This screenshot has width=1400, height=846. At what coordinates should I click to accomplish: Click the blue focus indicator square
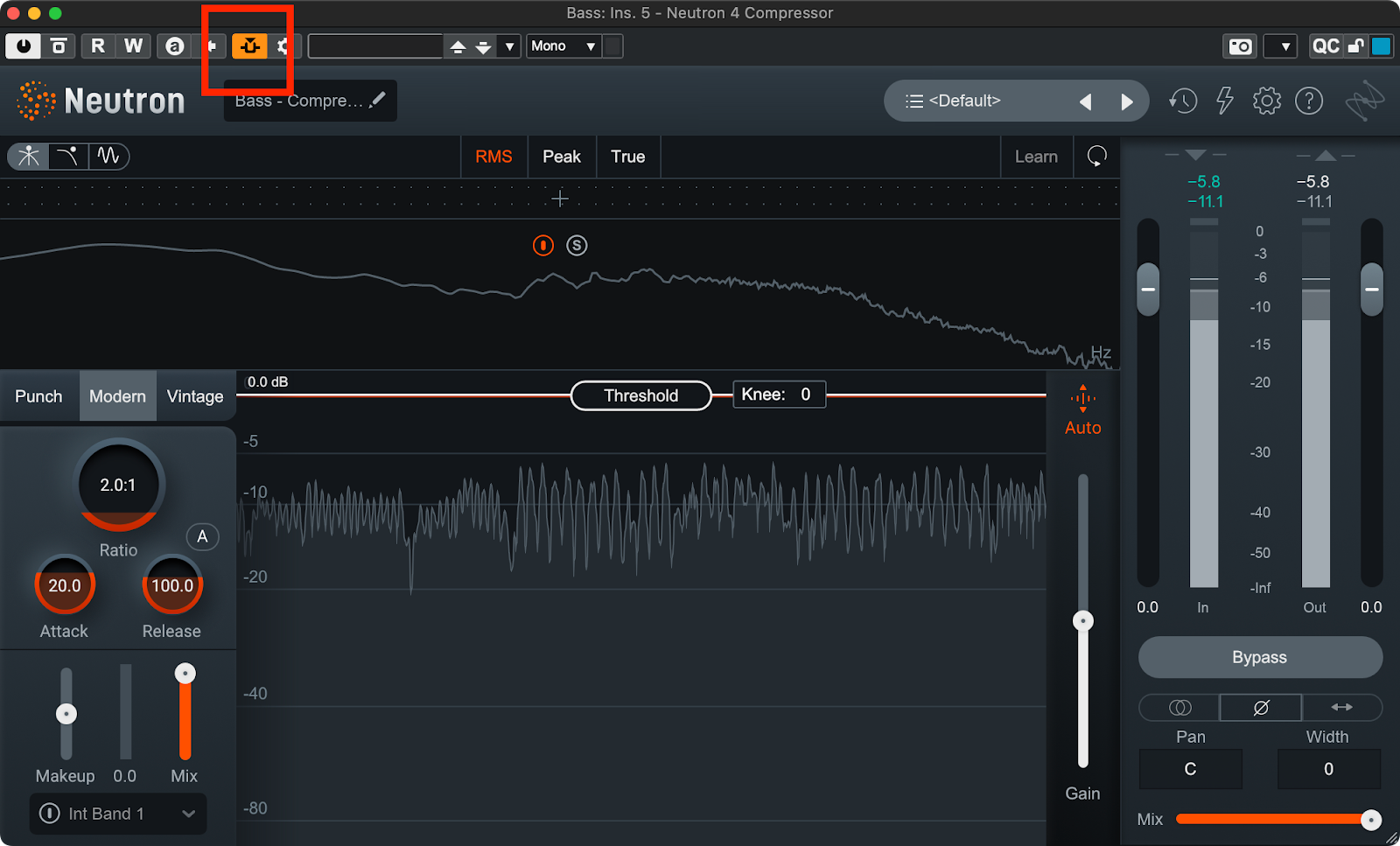[1381, 46]
